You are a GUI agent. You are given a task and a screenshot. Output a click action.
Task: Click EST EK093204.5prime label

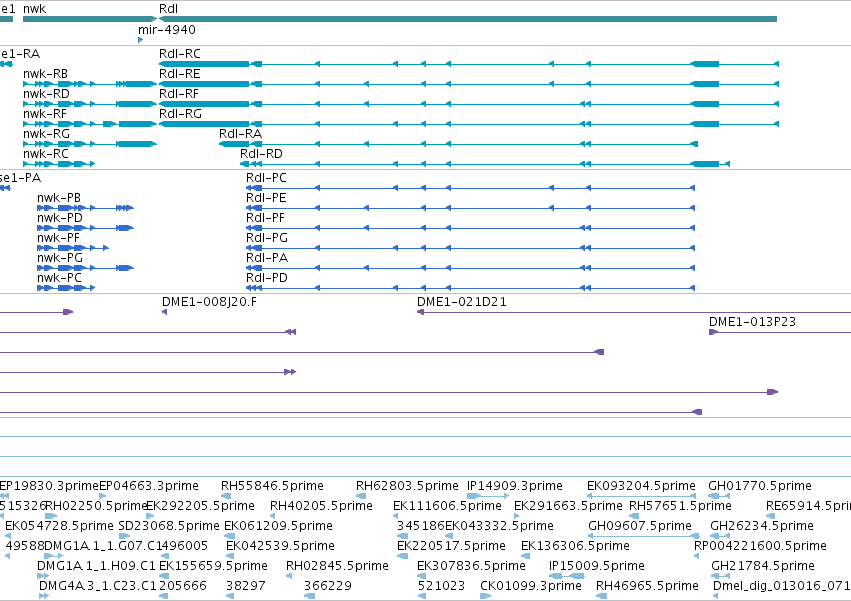(x=641, y=486)
